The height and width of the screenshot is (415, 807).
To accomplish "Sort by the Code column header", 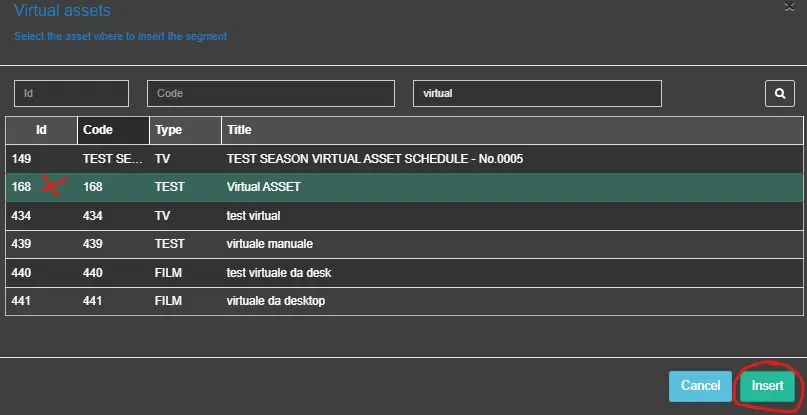I will click(x=113, y=130).
